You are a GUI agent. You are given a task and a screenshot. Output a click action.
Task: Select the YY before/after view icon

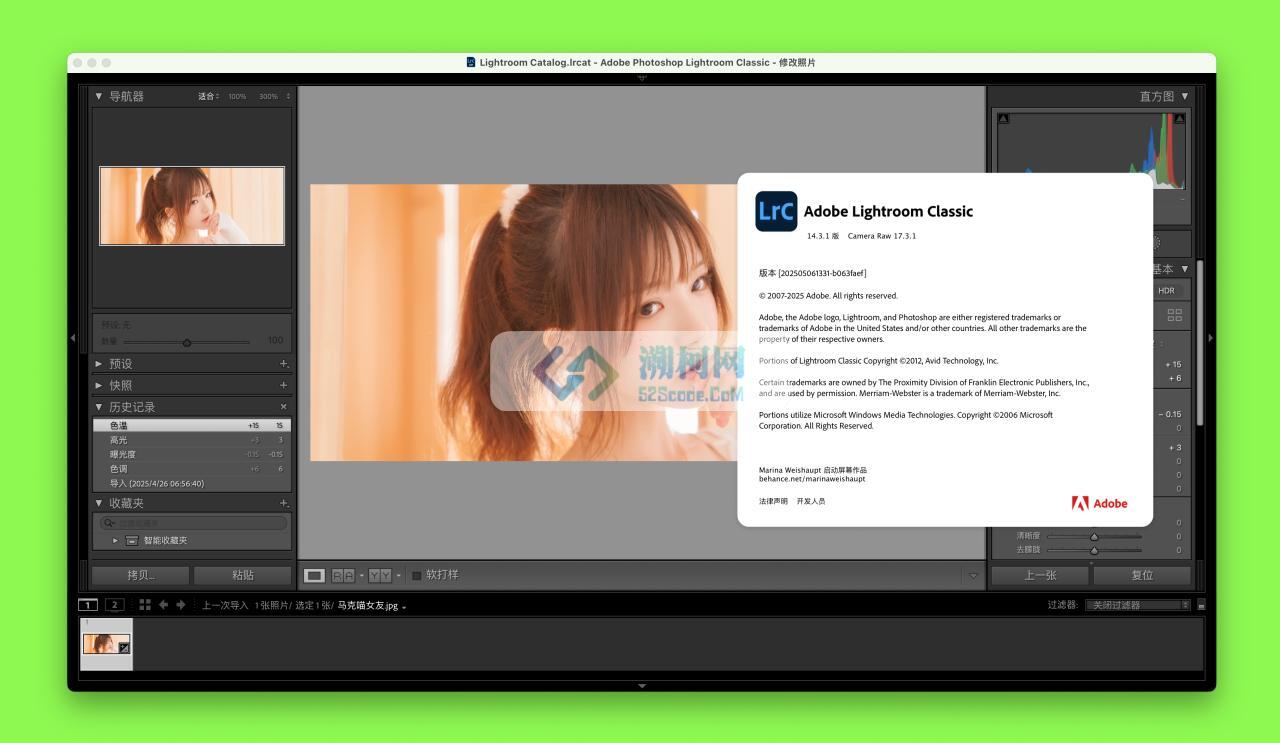[380, 575]
